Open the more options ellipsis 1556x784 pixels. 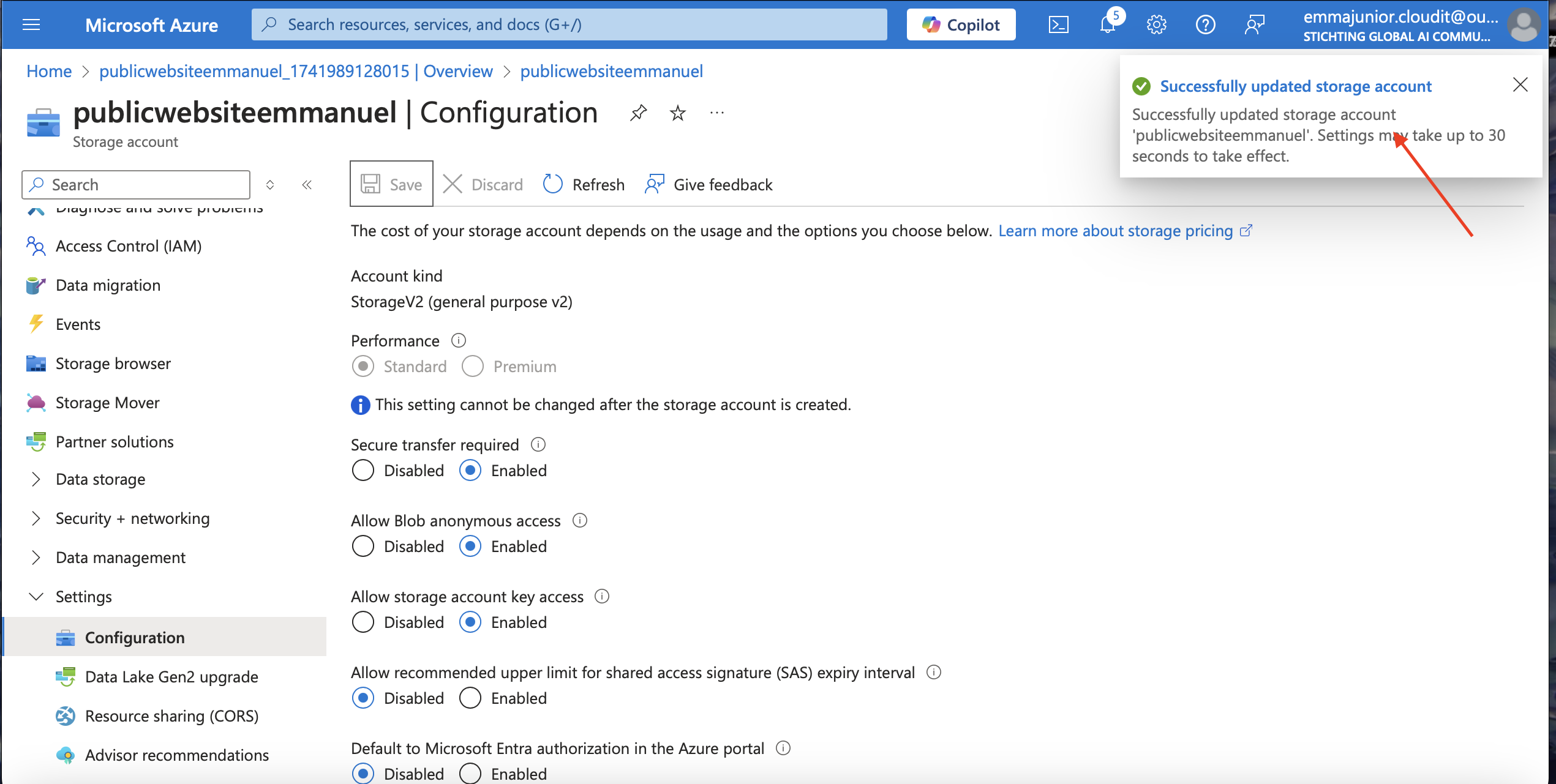pos(716,113)
